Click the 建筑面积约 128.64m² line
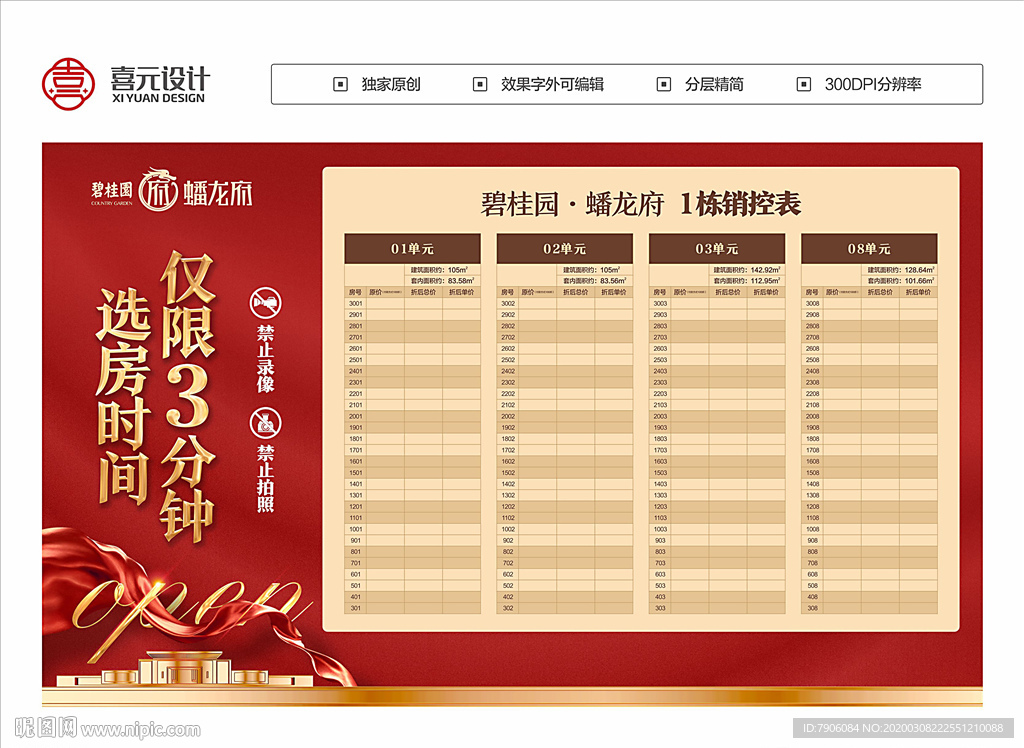 coord(901,270)
